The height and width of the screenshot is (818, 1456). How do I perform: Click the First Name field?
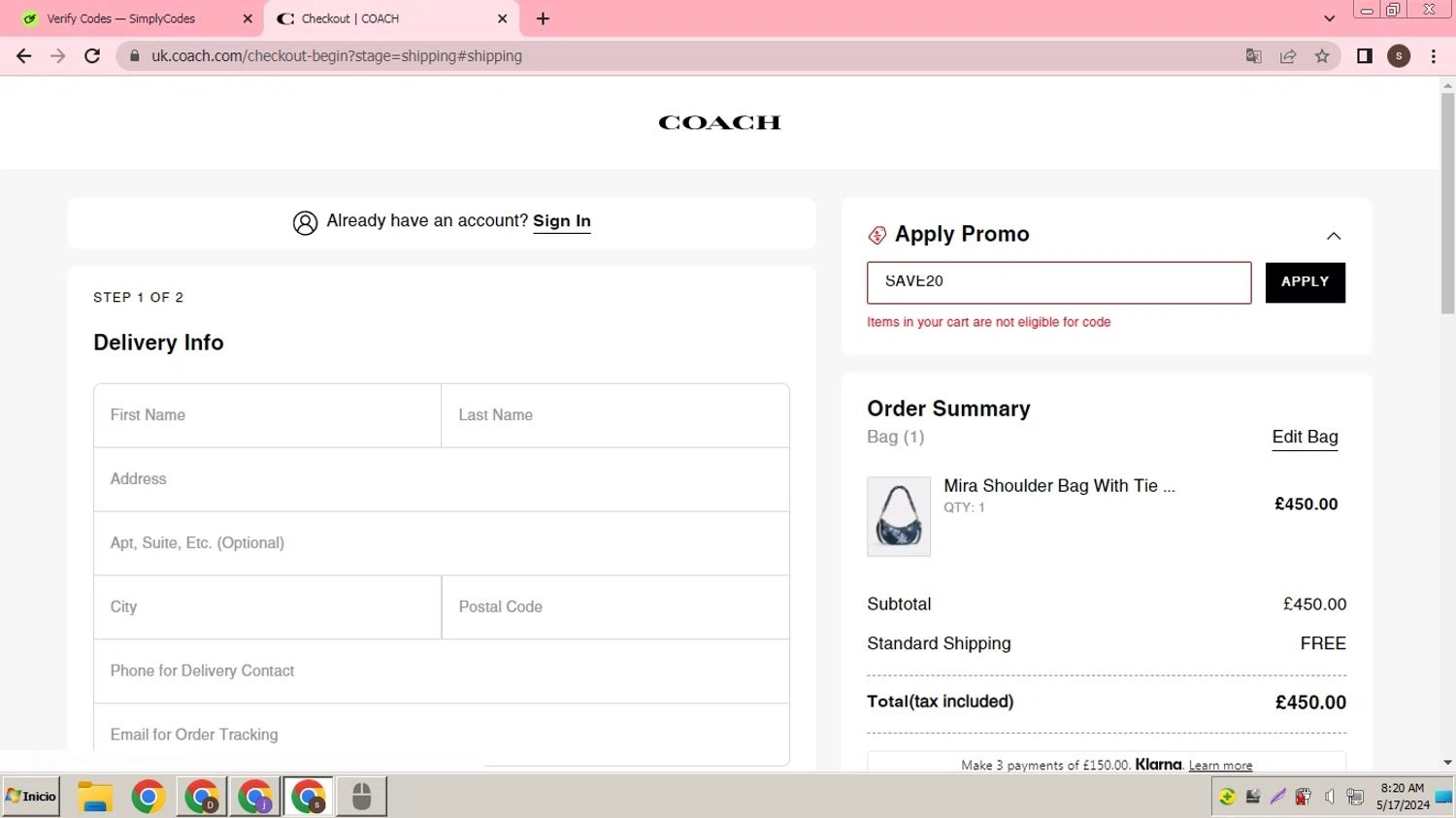click(x=267, y=415)
